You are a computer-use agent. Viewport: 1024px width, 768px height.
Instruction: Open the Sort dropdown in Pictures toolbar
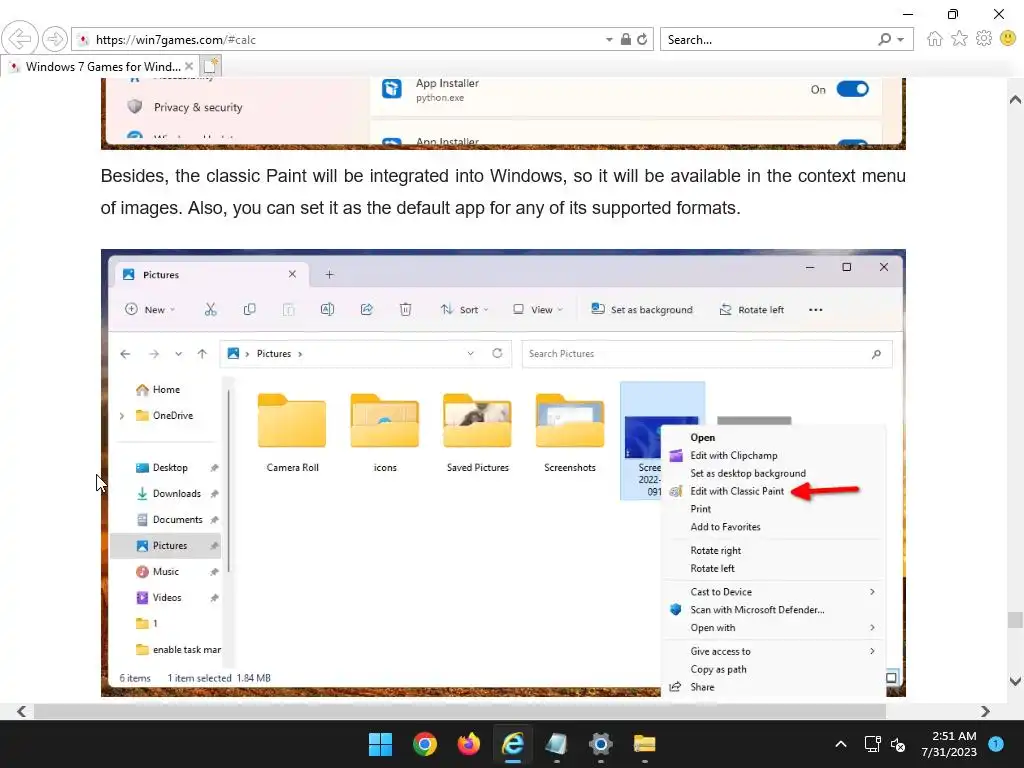pos(464,310)
